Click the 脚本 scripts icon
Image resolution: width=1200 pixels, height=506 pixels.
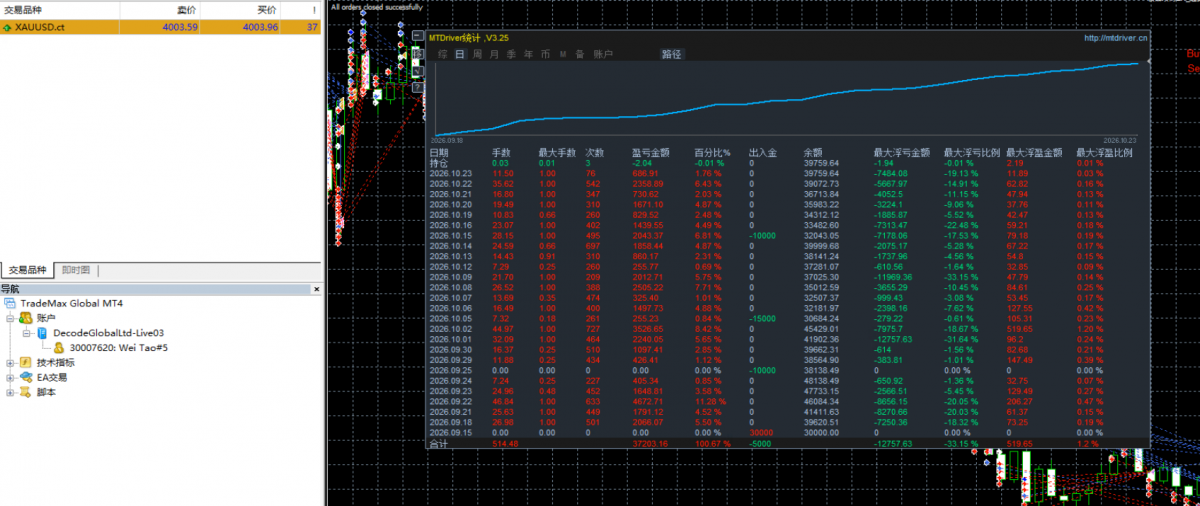tap(26, 393)
